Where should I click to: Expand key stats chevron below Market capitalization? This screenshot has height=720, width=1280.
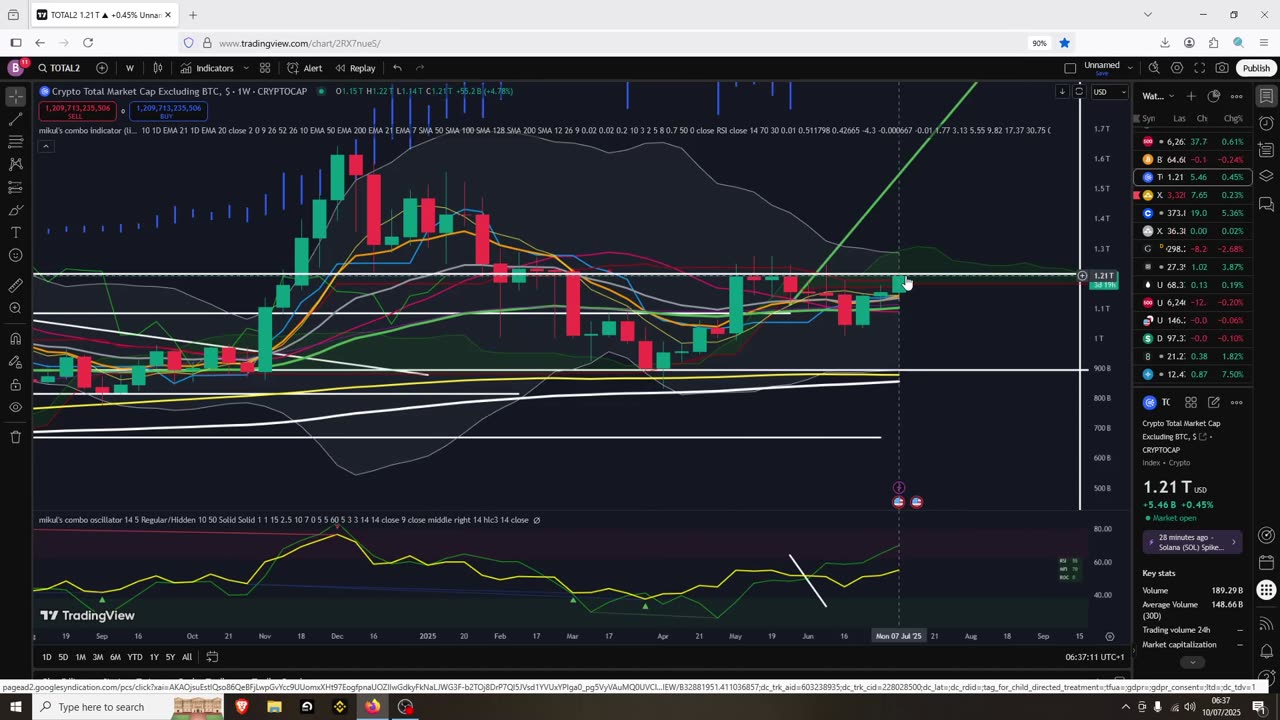(x=1191, y=662)
